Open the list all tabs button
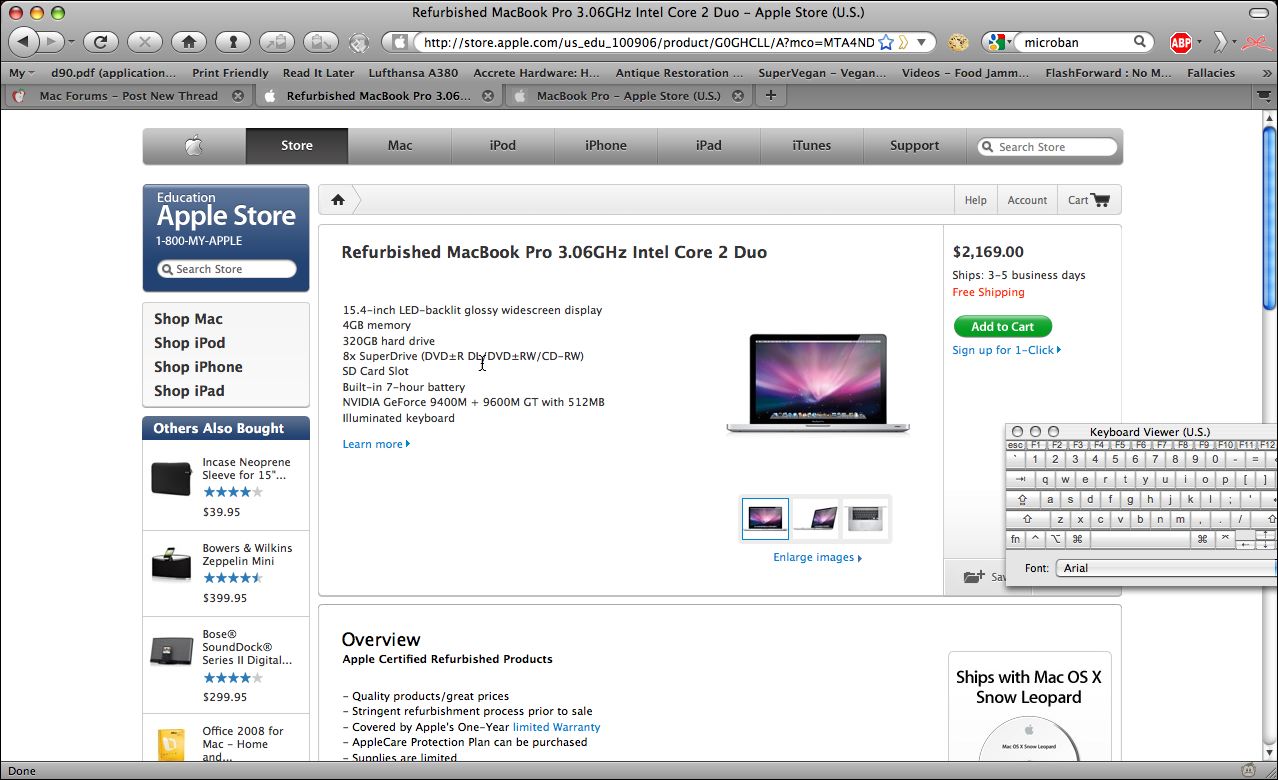1278x780 pixels. (x=1264, y=96)
